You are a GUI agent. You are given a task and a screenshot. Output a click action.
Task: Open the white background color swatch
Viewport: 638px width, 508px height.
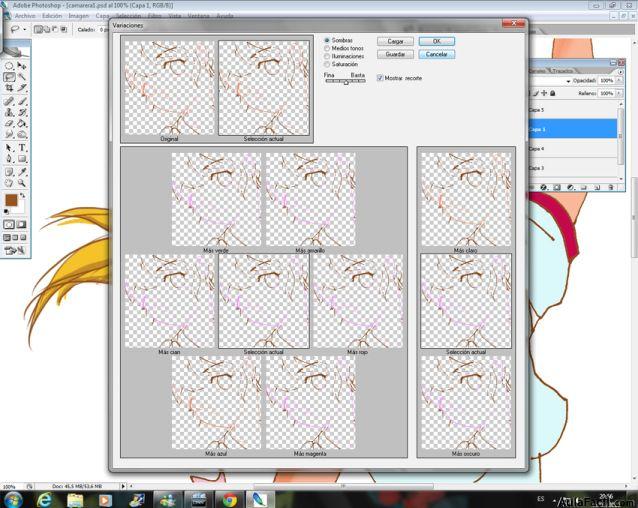21,207
